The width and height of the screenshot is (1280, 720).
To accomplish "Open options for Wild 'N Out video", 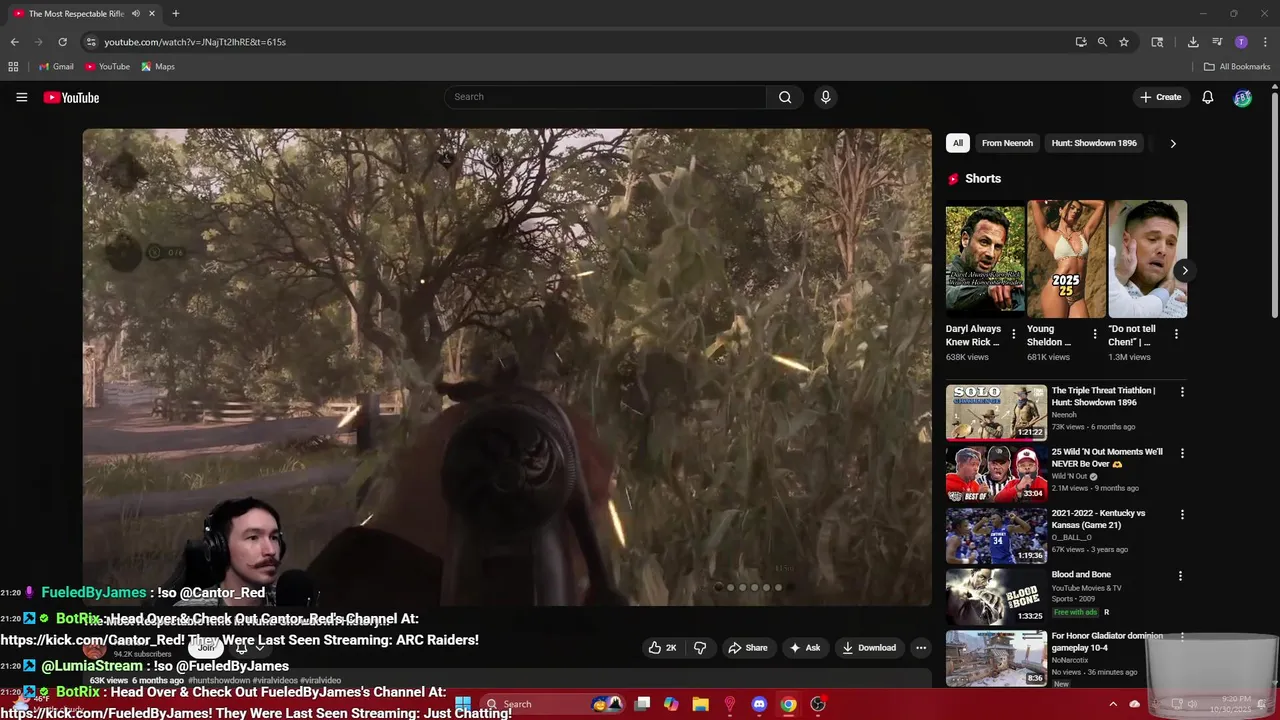I will [1182, 453].
